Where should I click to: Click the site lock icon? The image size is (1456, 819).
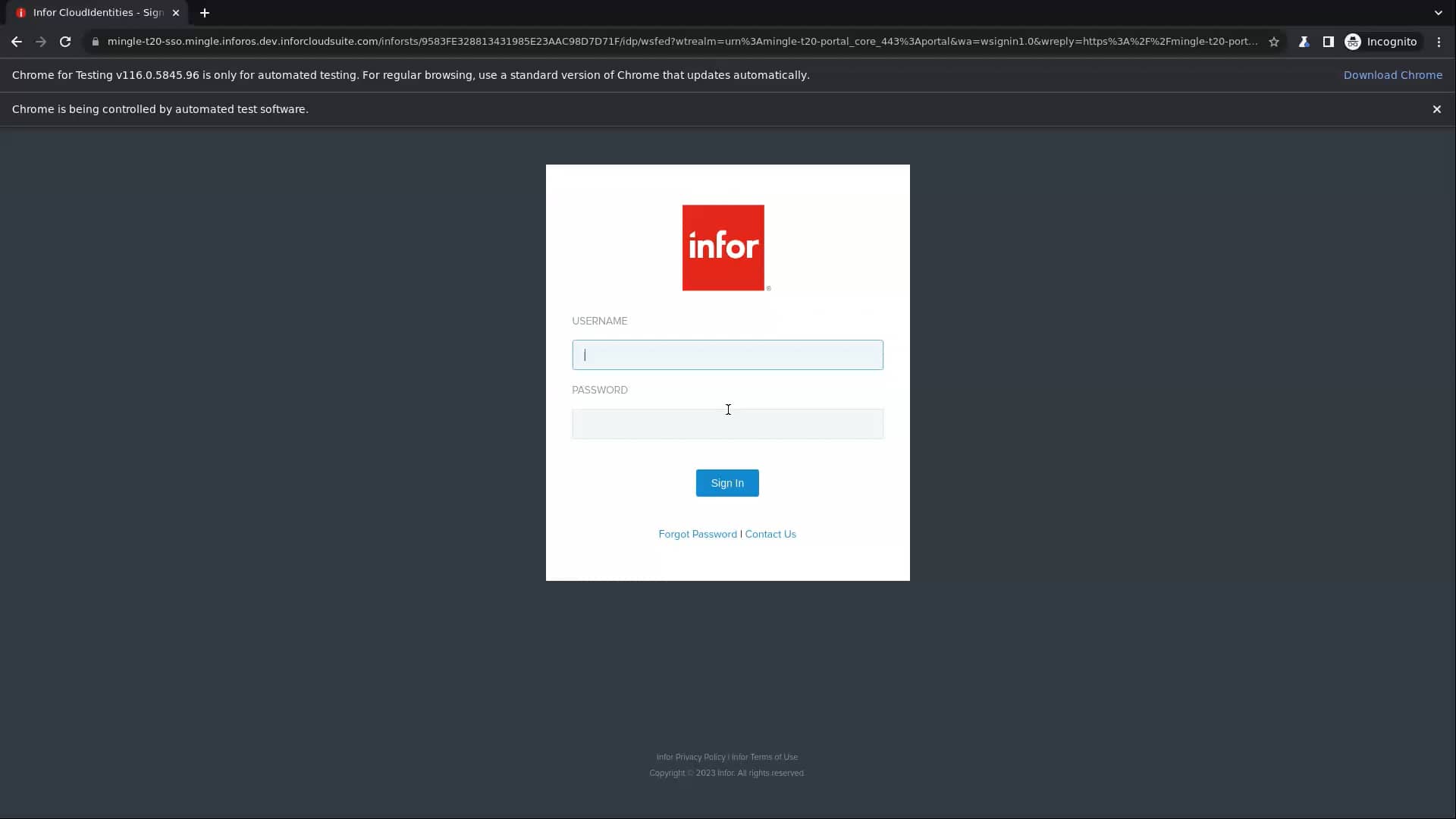coord(95,42)
